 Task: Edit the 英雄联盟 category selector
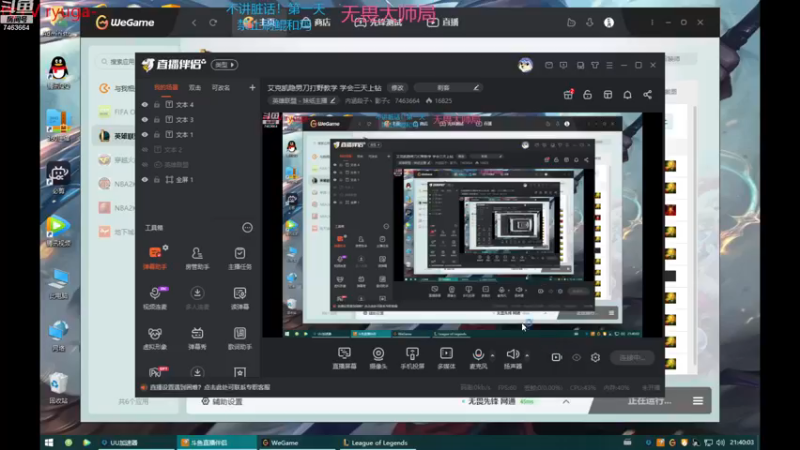(x=304, y=101)
